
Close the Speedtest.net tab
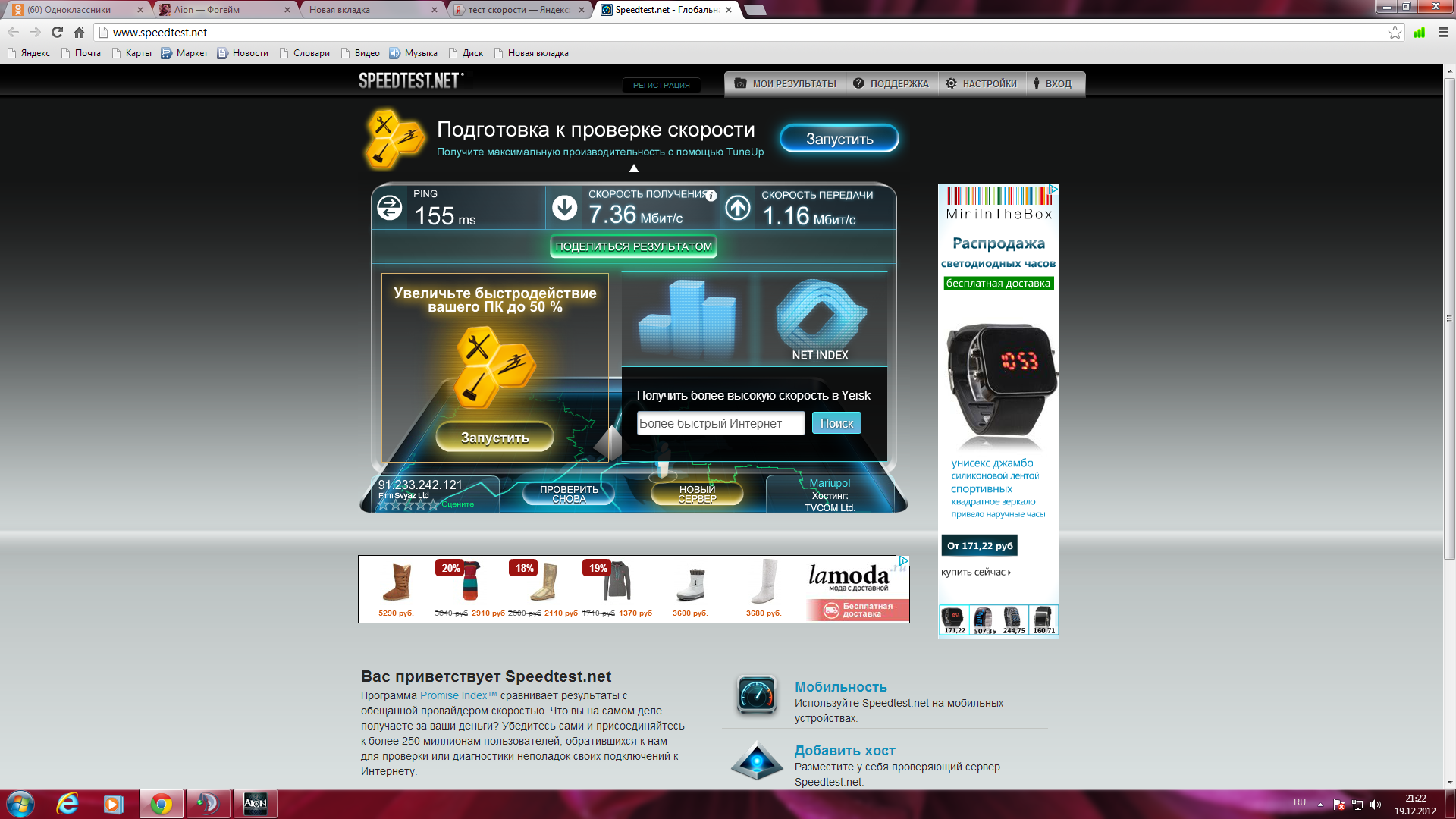[729, 10]
